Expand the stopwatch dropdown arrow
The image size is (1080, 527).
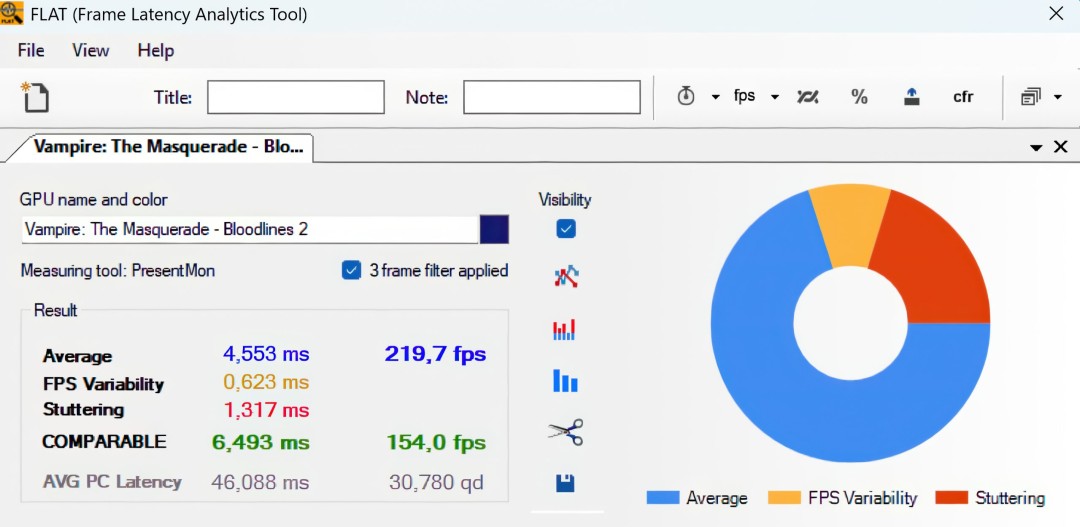click(x=715, y=98)
